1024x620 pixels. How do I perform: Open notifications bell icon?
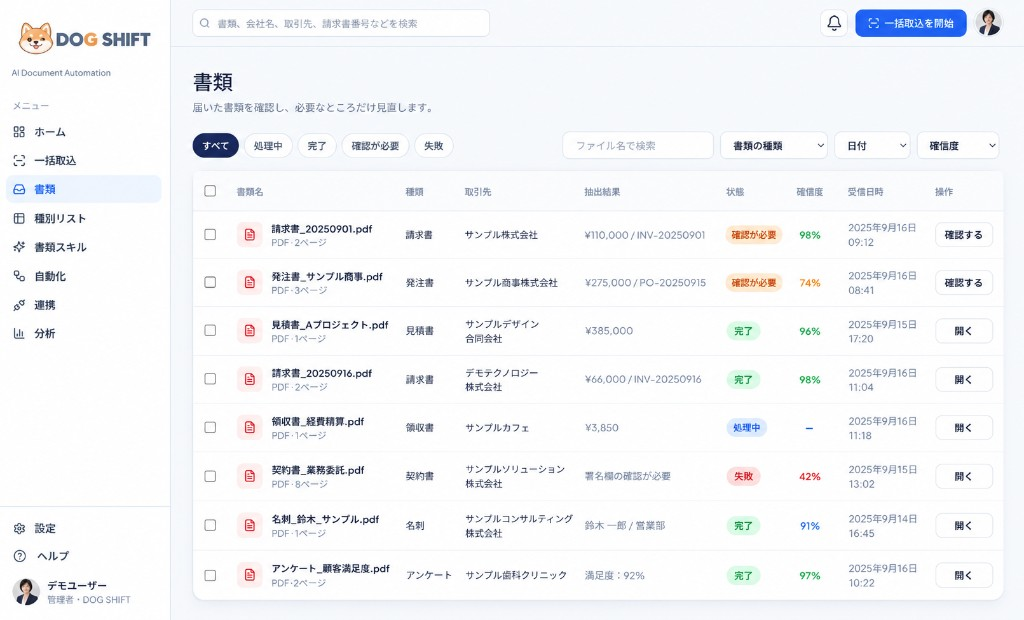834,24
